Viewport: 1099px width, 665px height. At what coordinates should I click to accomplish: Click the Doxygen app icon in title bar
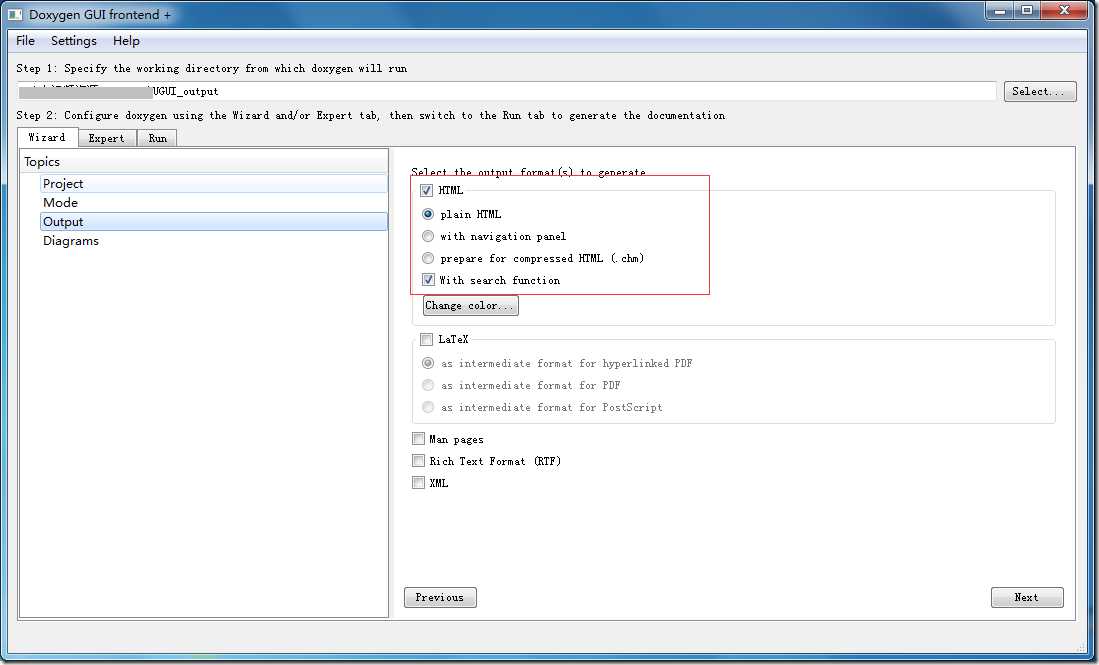[15, 14]
